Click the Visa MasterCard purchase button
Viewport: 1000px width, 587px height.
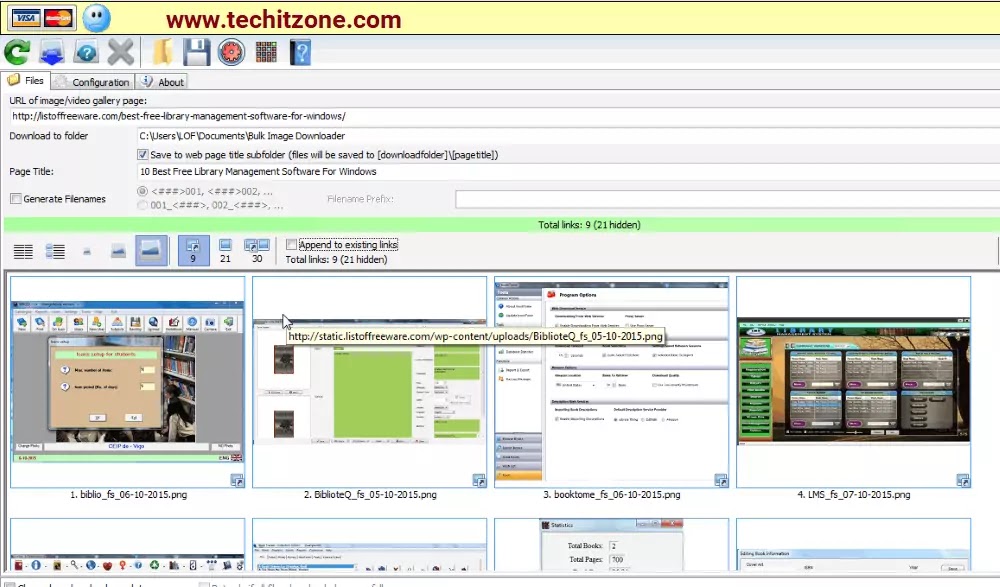(42, 18)
